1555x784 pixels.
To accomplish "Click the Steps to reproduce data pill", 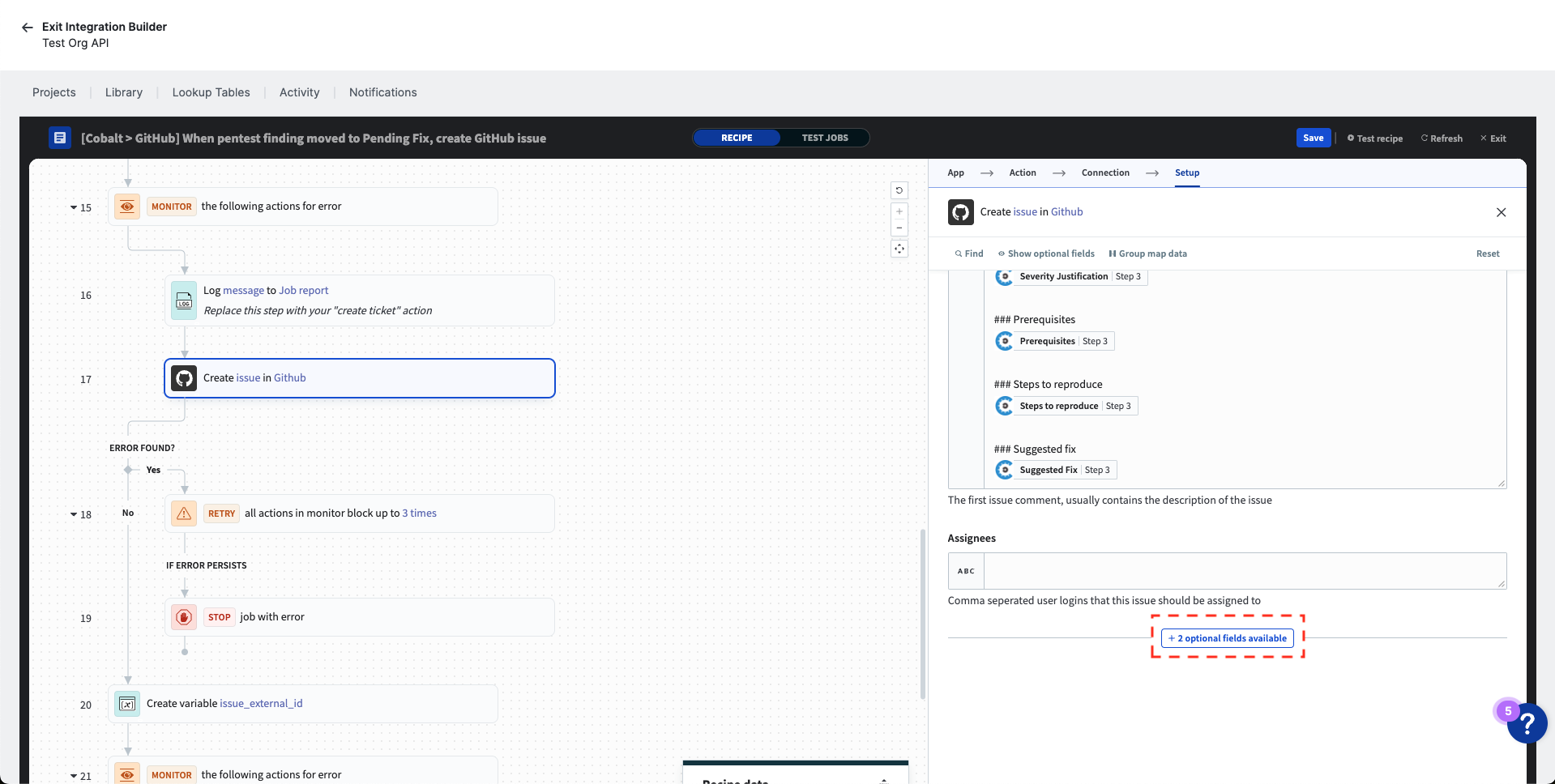I will 1066,406.
